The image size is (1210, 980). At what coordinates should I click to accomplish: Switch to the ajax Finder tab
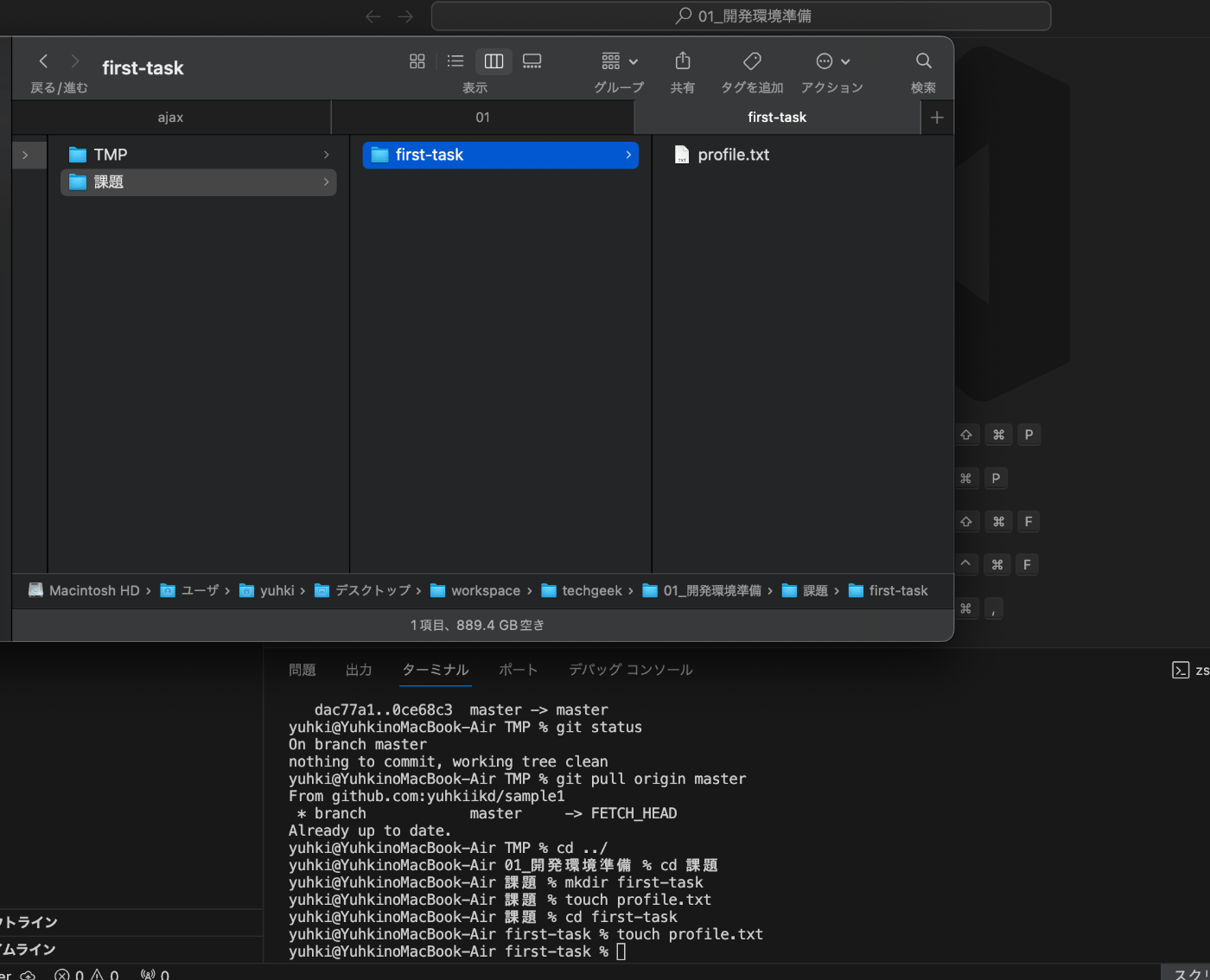pos(171,118)
